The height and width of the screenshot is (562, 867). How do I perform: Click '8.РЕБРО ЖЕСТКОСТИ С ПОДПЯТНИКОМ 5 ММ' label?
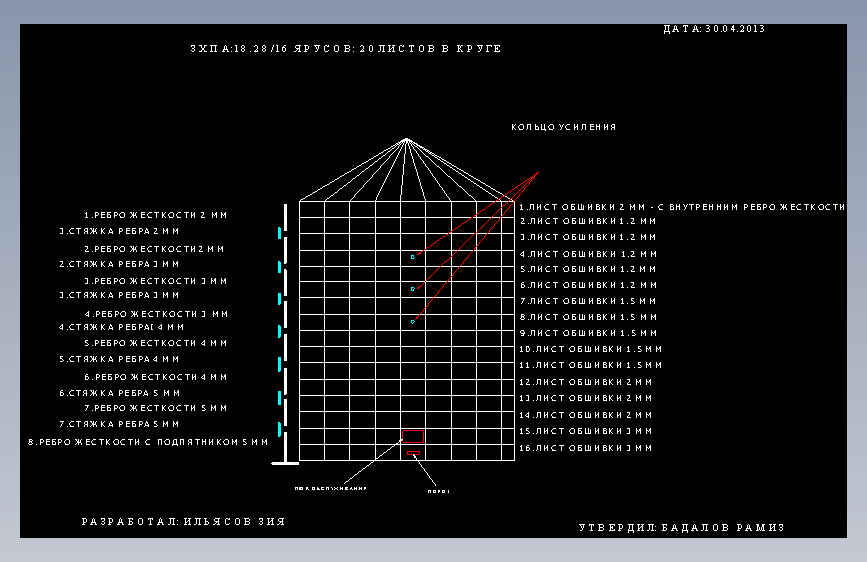point(148,443)
